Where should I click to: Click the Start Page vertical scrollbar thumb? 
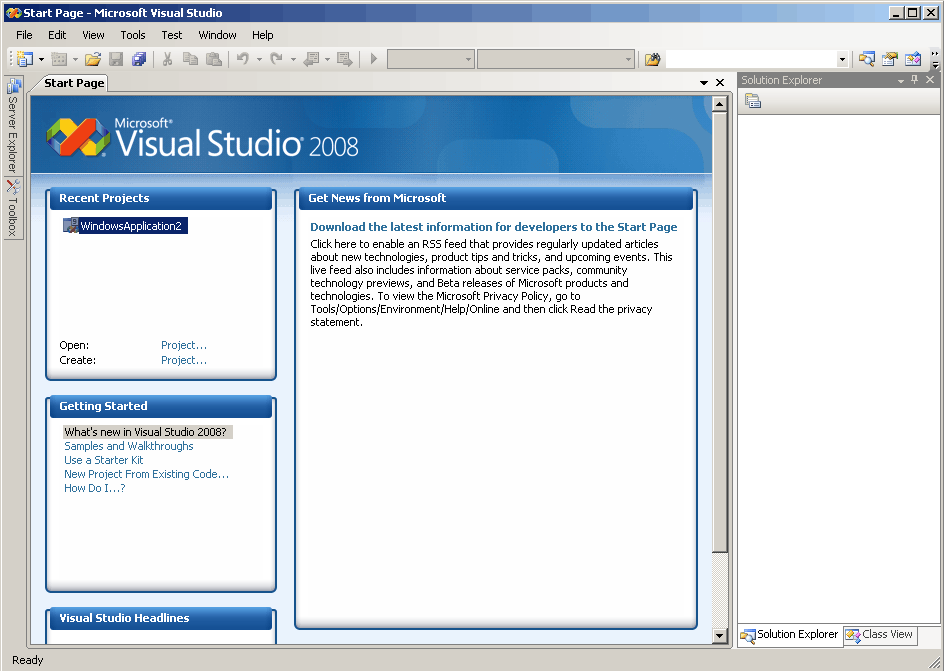[719, 332]
